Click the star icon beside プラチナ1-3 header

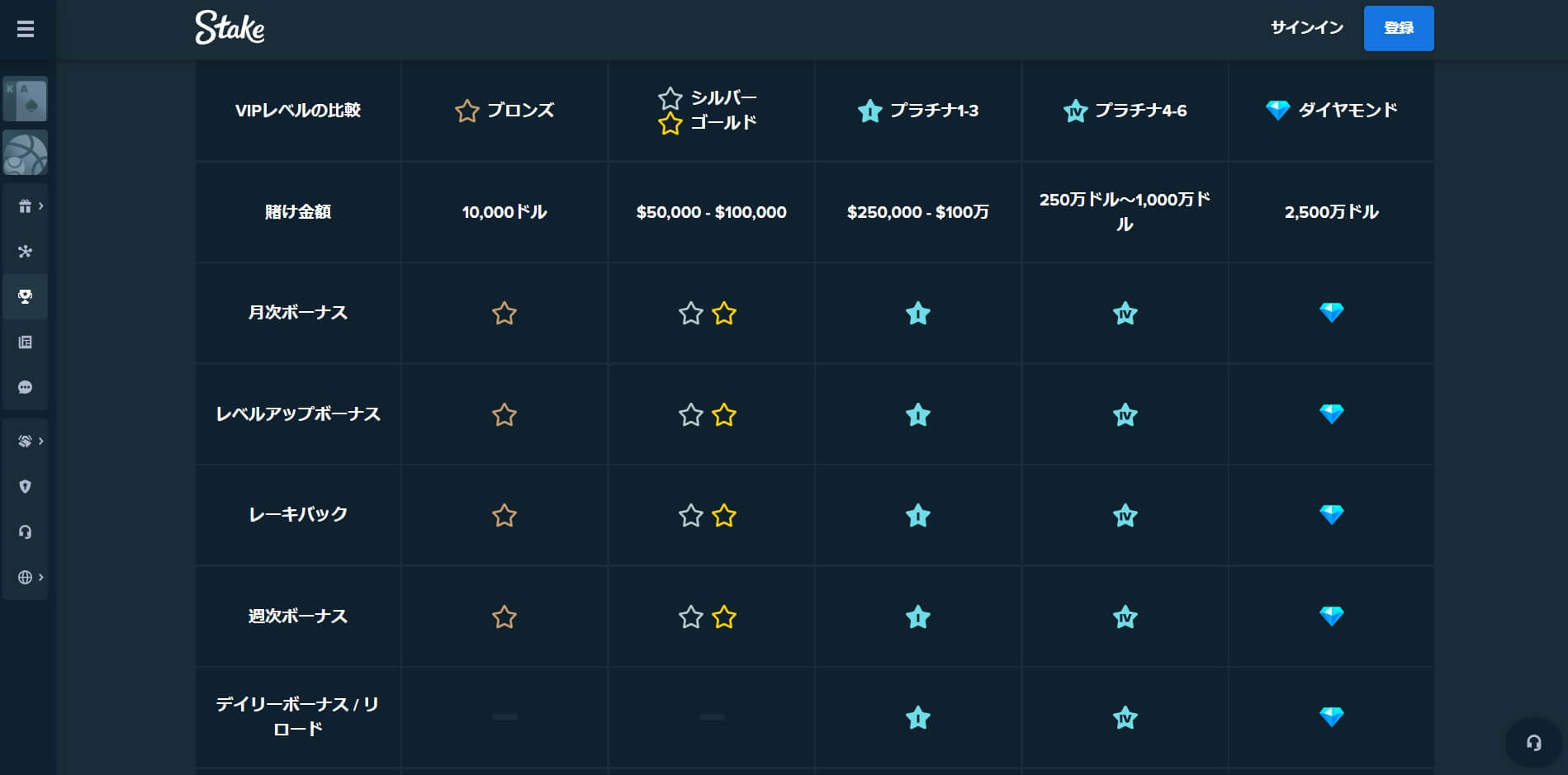point(870,111)
